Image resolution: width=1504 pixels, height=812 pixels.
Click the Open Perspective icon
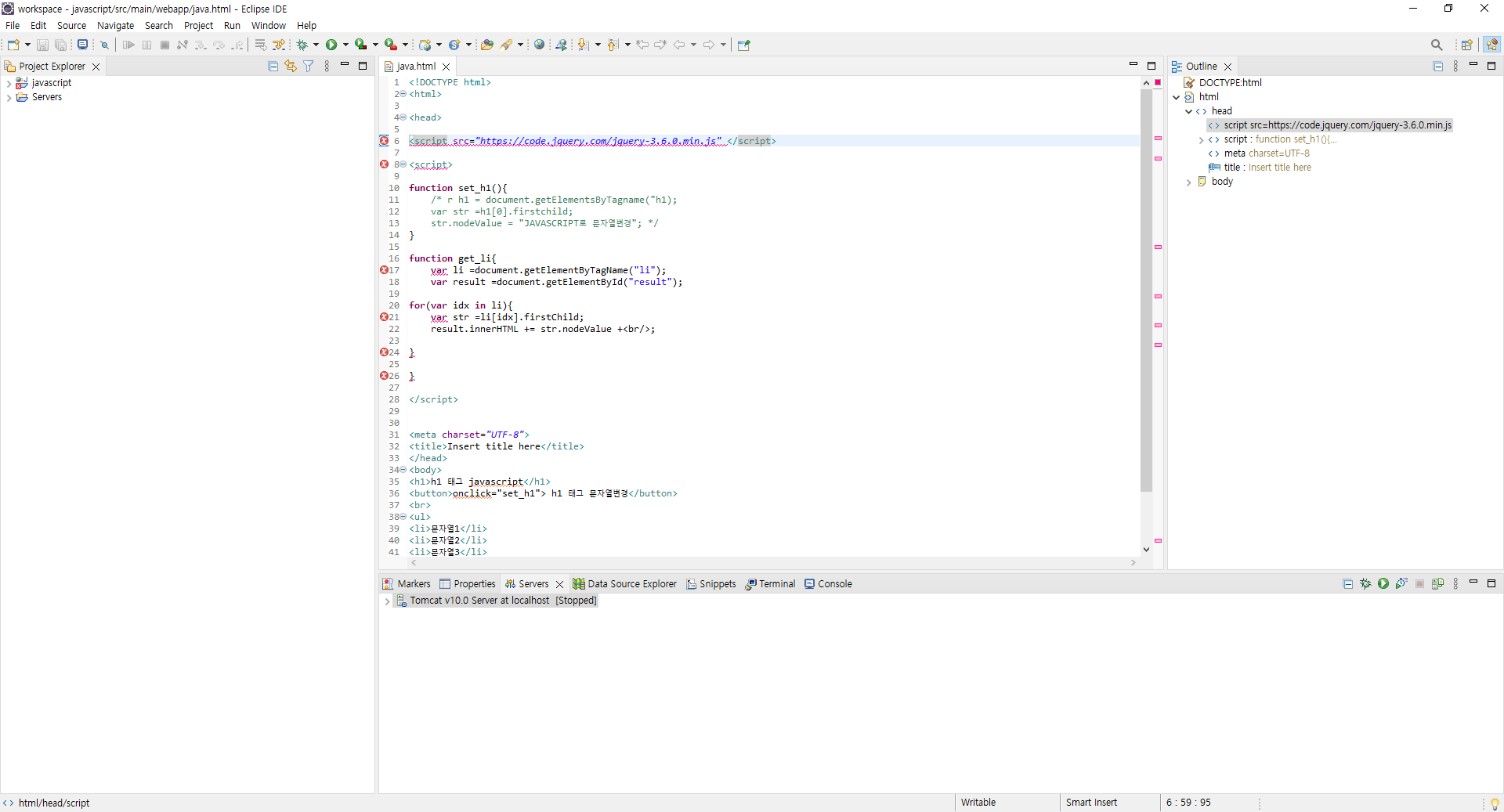point(1466,45)
